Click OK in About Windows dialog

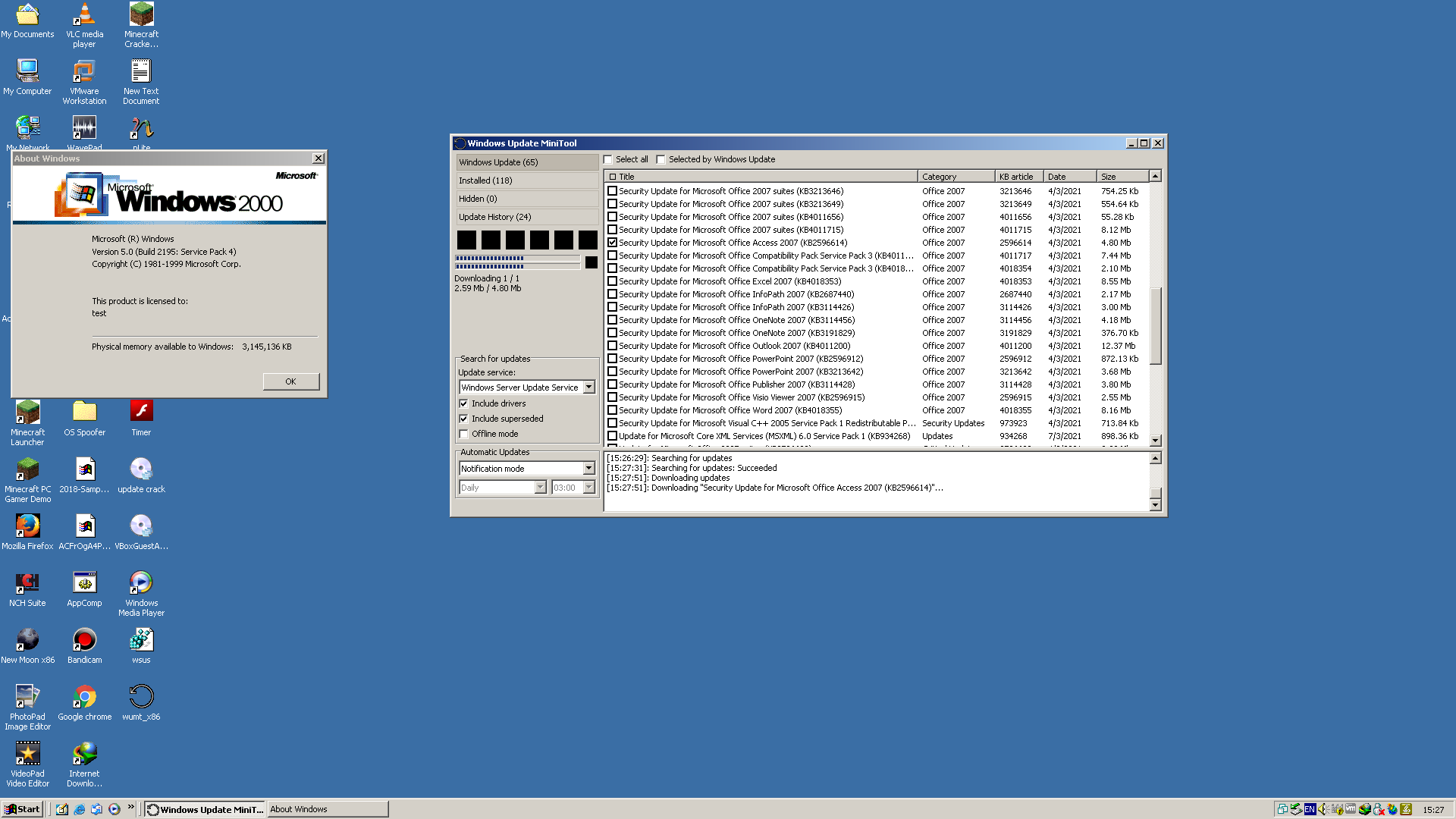pyautogui.click(x=291, y=381)
